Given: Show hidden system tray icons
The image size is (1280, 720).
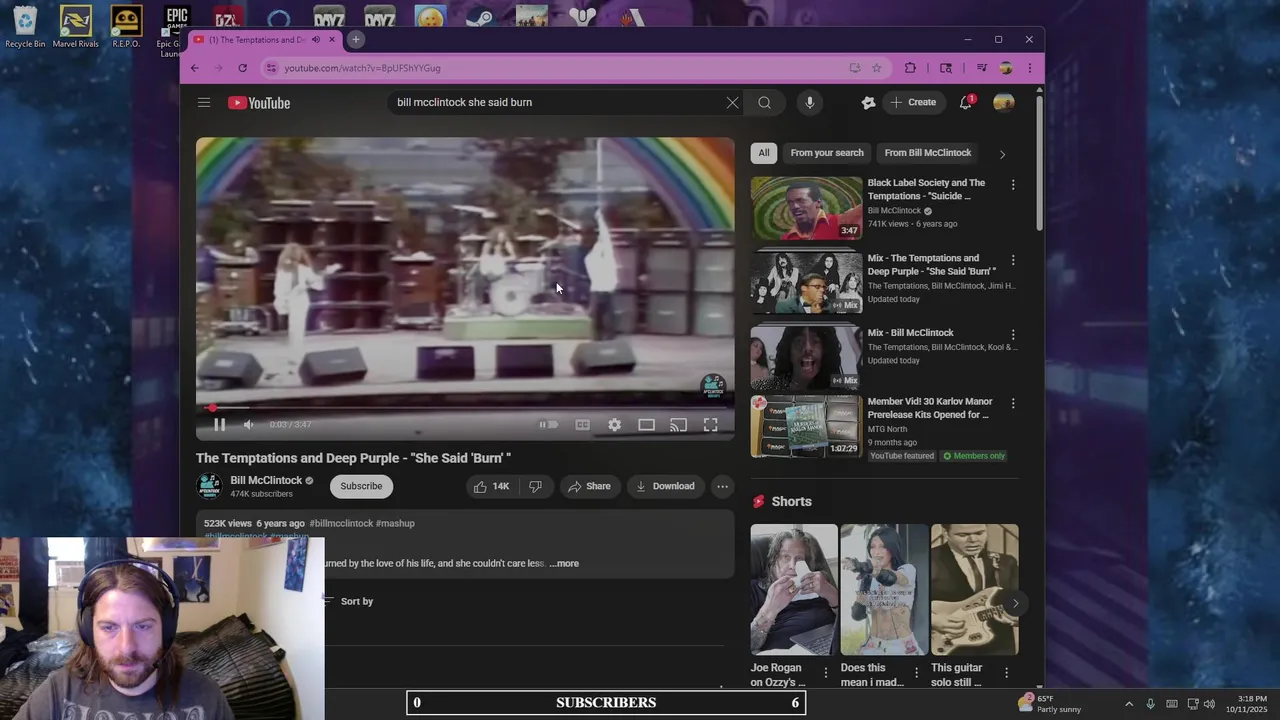Looking at the screenshot, I should [1129, 704].
